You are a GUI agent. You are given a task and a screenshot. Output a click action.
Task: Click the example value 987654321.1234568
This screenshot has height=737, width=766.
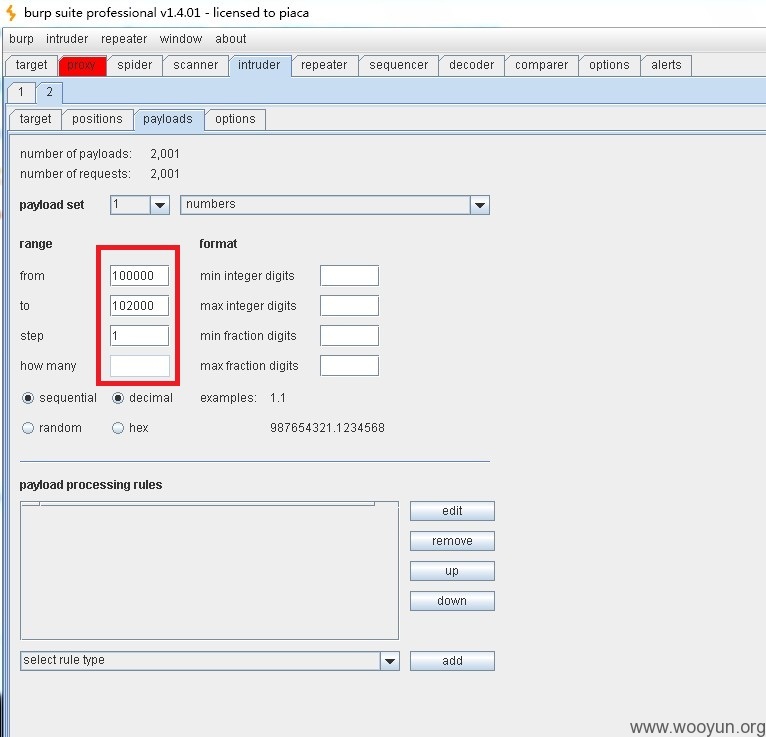click(327, 428)
